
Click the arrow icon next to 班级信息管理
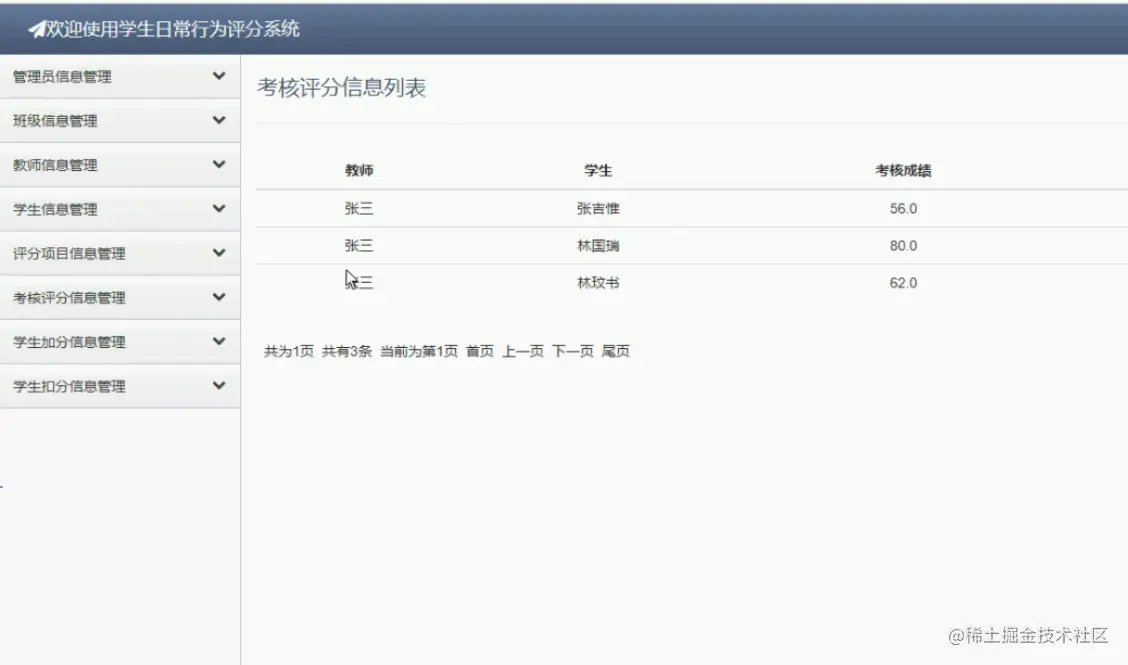(219, 120)
